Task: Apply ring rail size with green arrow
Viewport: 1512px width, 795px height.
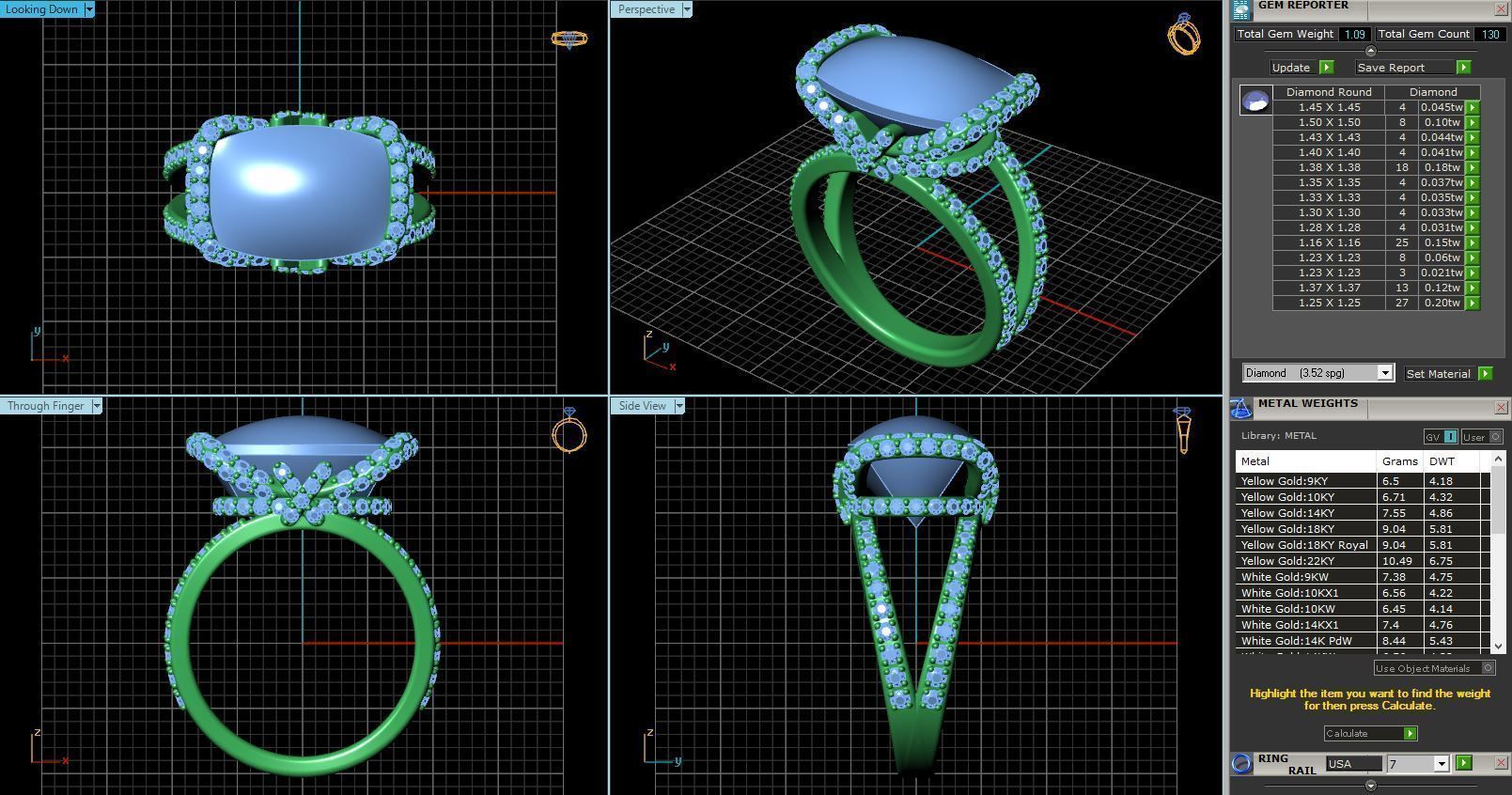Action: point(1463,763)
